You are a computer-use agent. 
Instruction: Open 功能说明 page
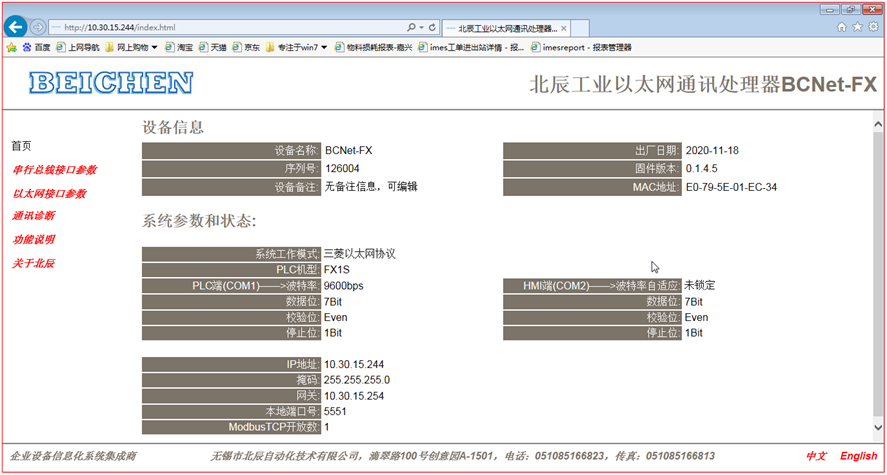(33, 240)
